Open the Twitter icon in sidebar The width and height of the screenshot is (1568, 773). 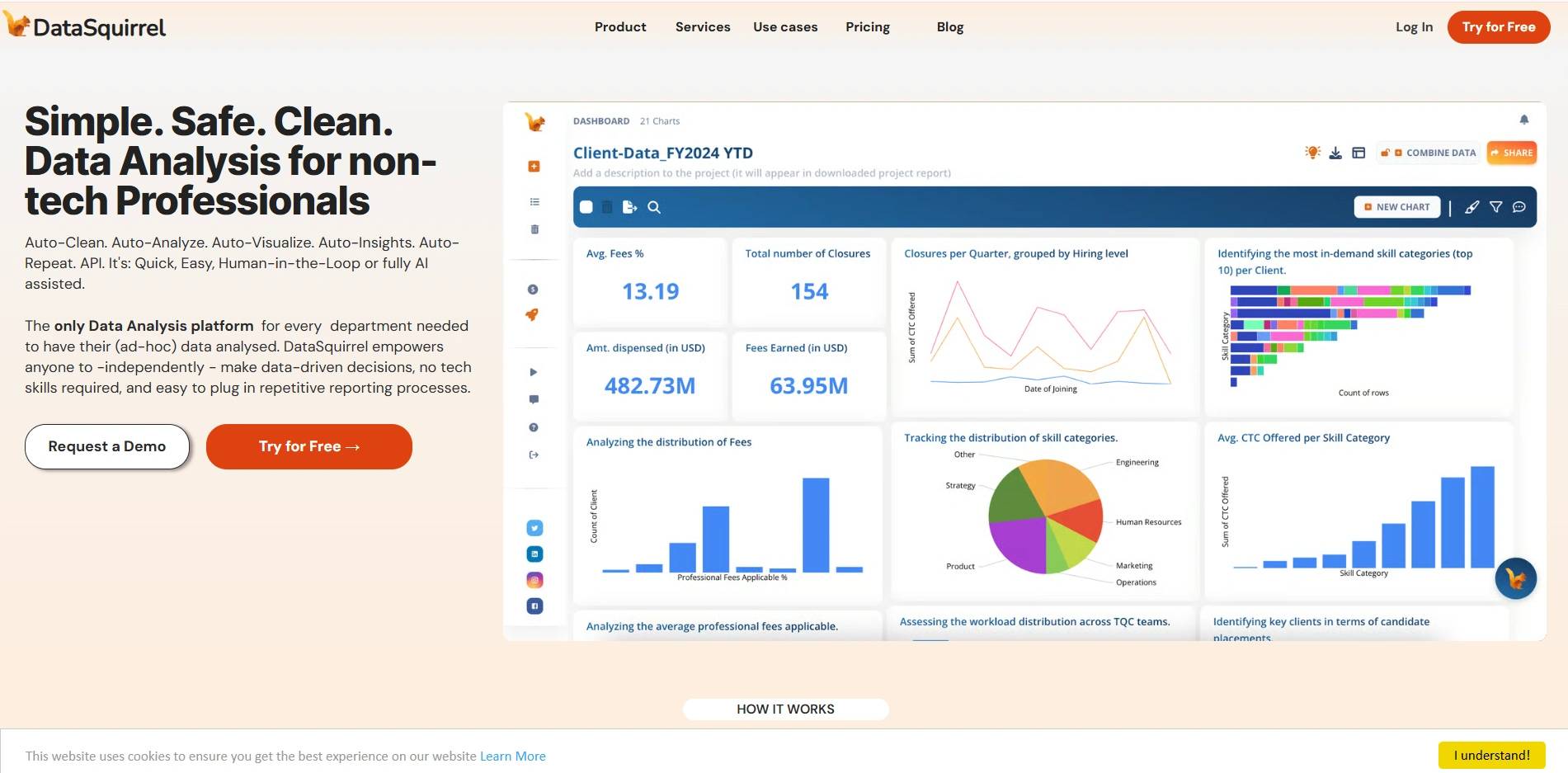tap(534, 528)
